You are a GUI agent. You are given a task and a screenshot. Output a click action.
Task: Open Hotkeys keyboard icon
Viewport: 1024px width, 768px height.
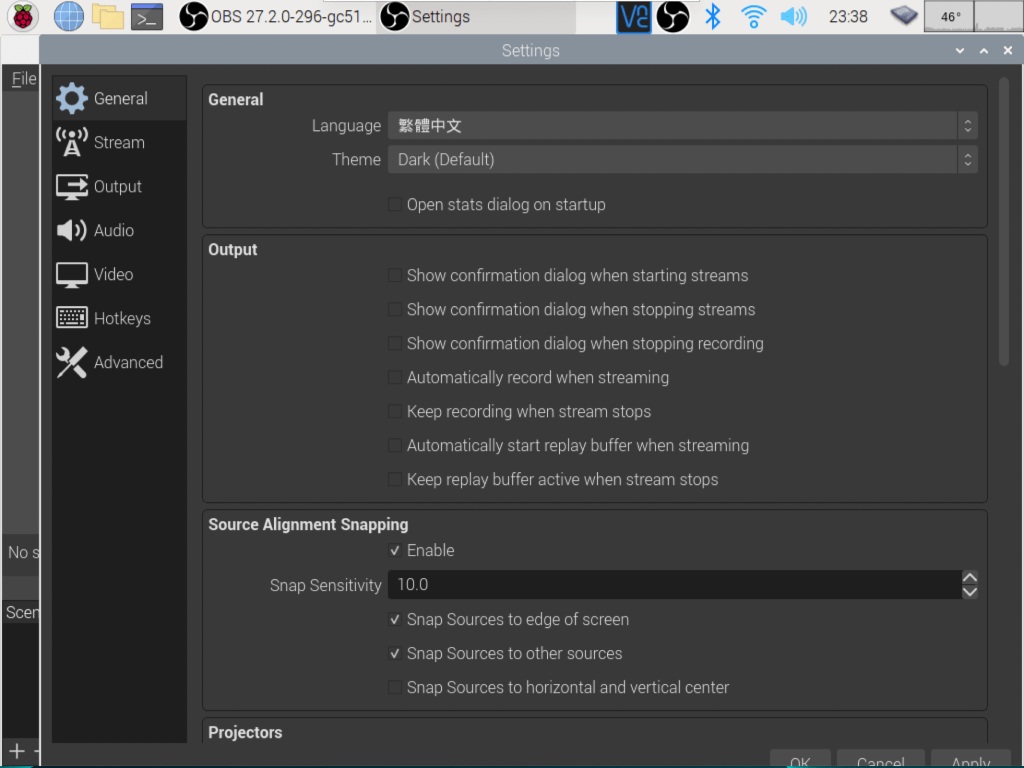72,318
